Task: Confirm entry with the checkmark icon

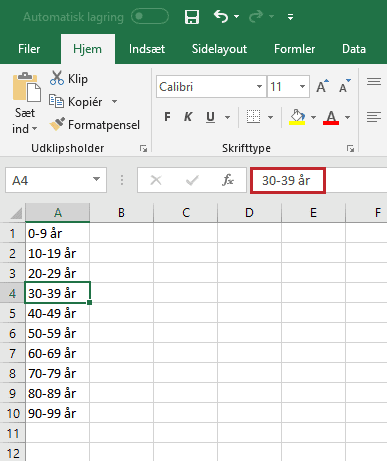Action: [x=192, y=180]
